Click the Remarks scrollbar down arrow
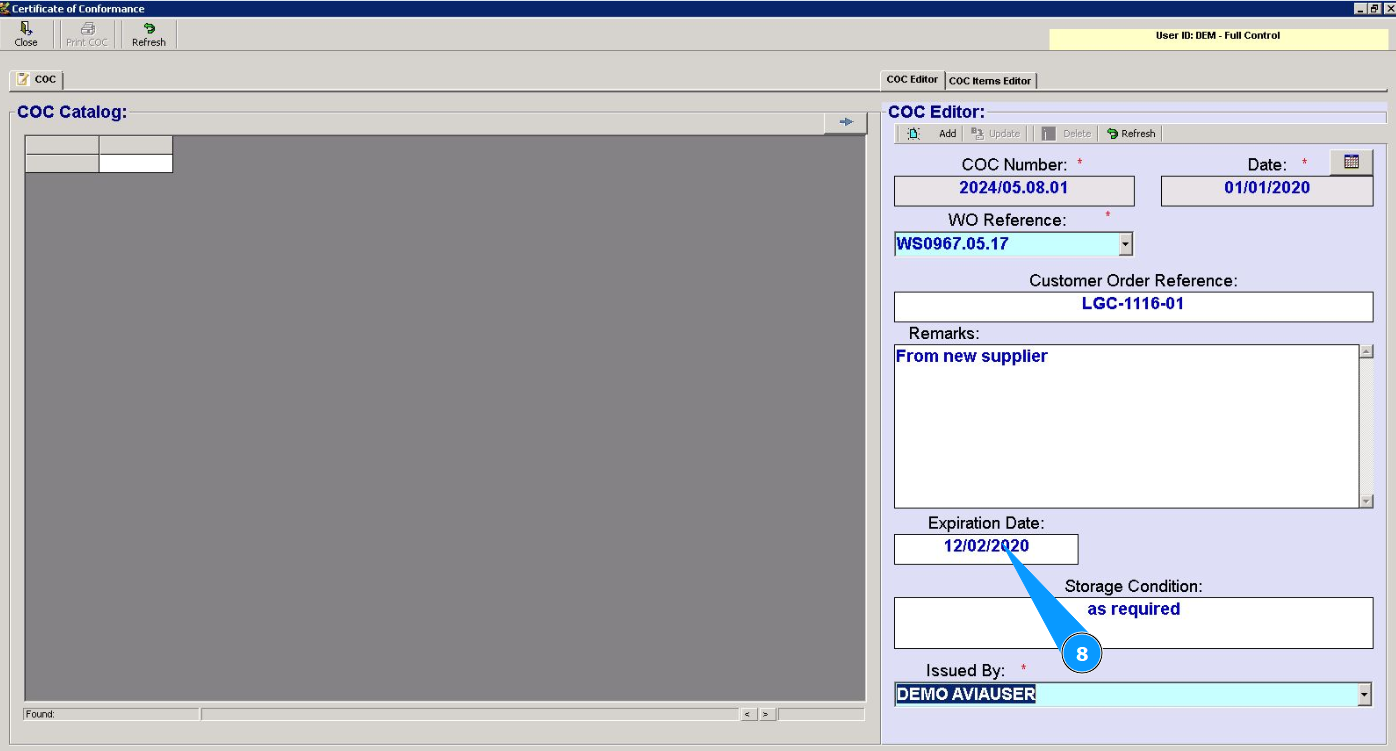This screenshot has height=751, width=1396. click(x=1367, y=501)
